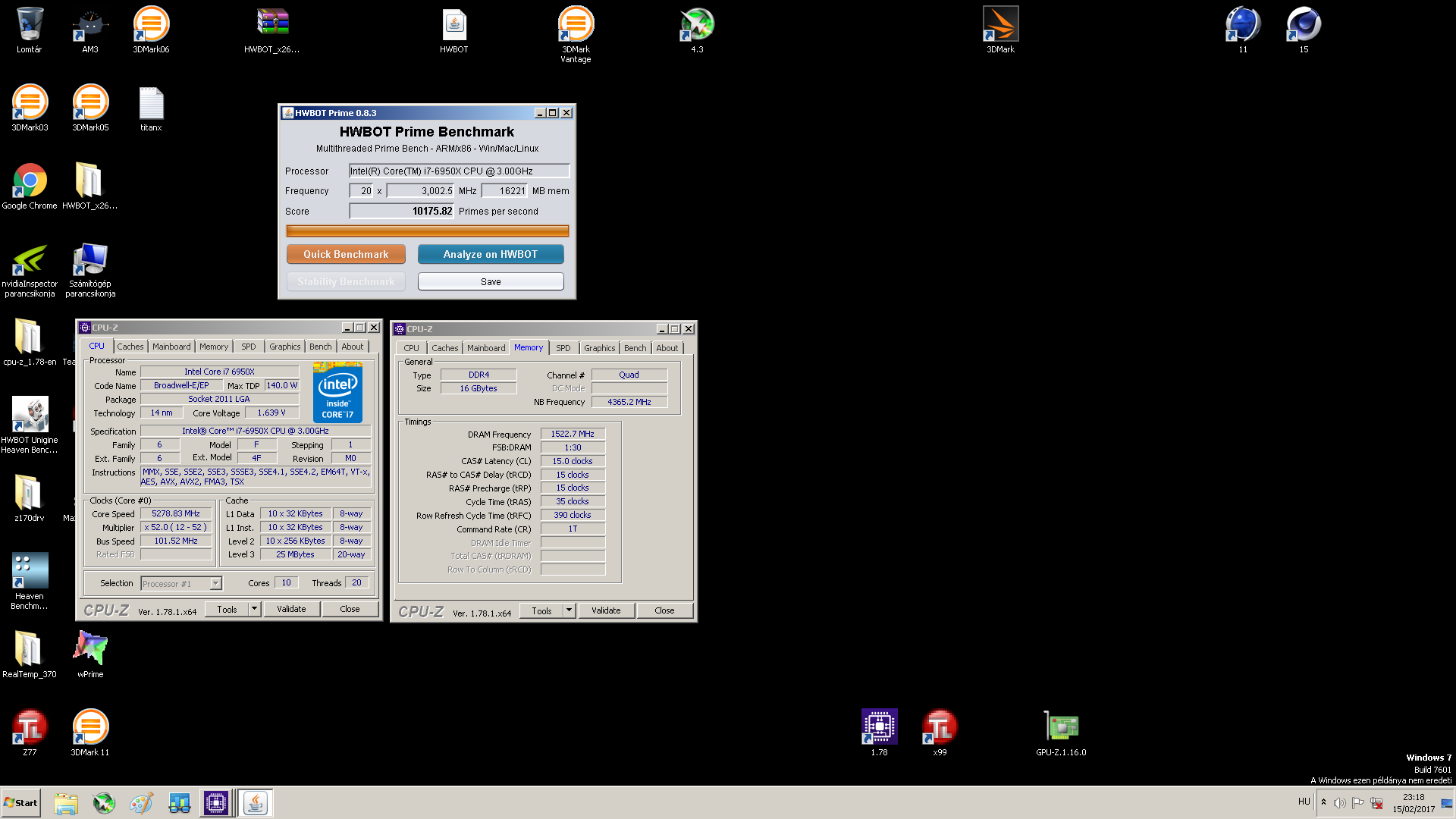Open the Heaven Benchmark shortcut icon
Viewport: 1456px width, 819px height.
tap(30, 582)
